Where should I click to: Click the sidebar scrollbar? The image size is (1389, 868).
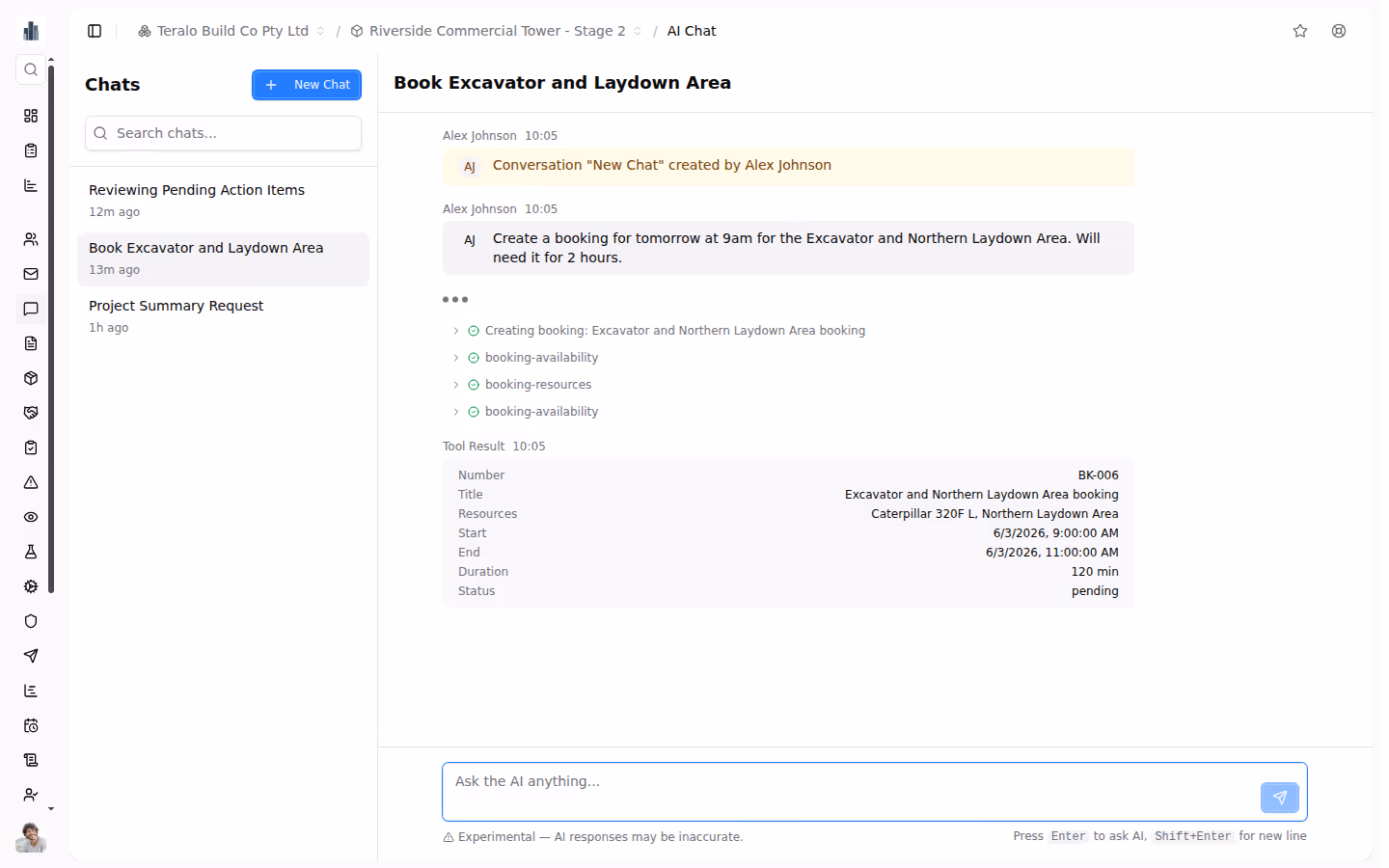(x=51, y=328)
